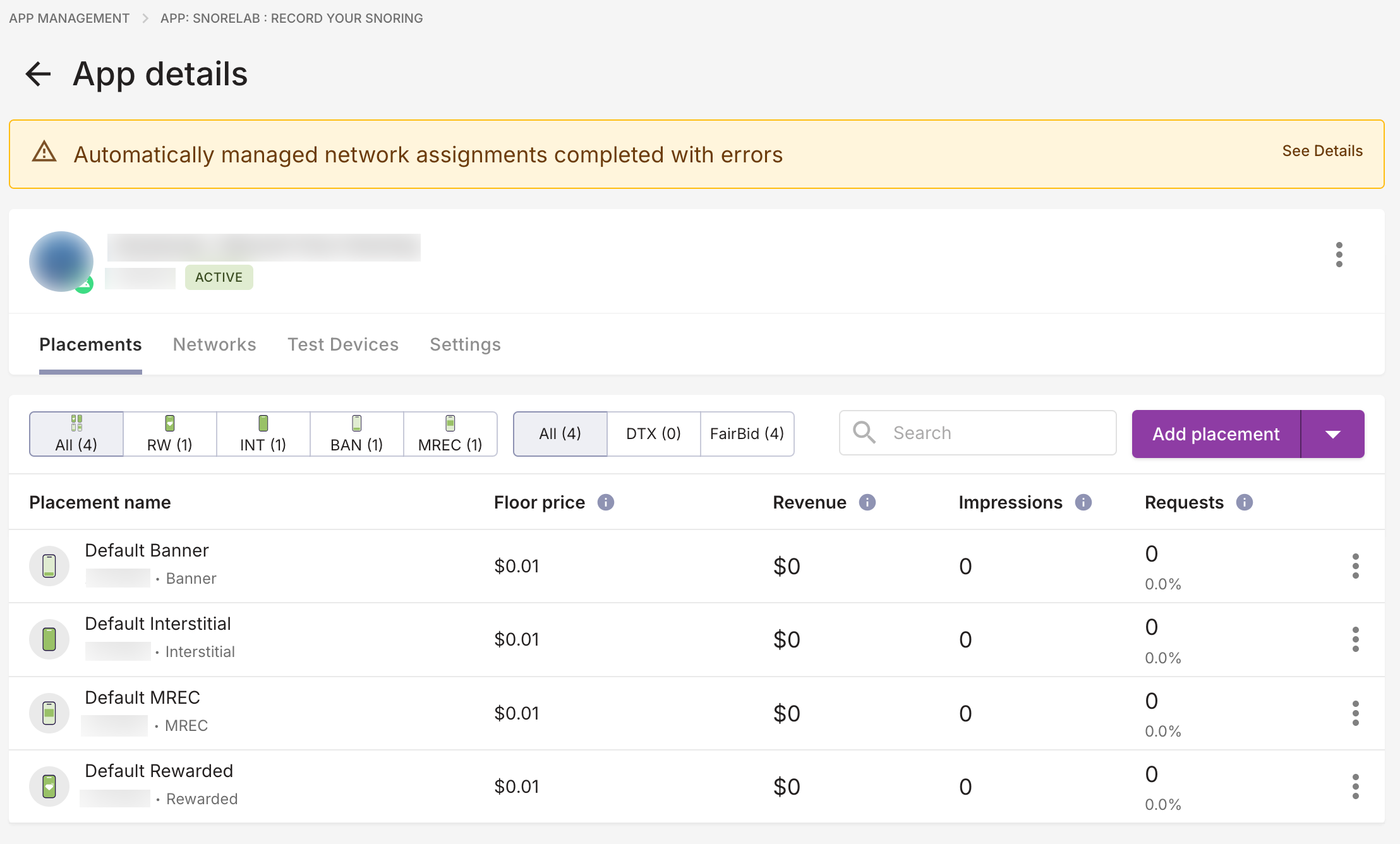Screen dimensions: 1400x844
Task: Filter placements by RW (1) rewarded
Action: pyautogui.click(x=170, y=434)
